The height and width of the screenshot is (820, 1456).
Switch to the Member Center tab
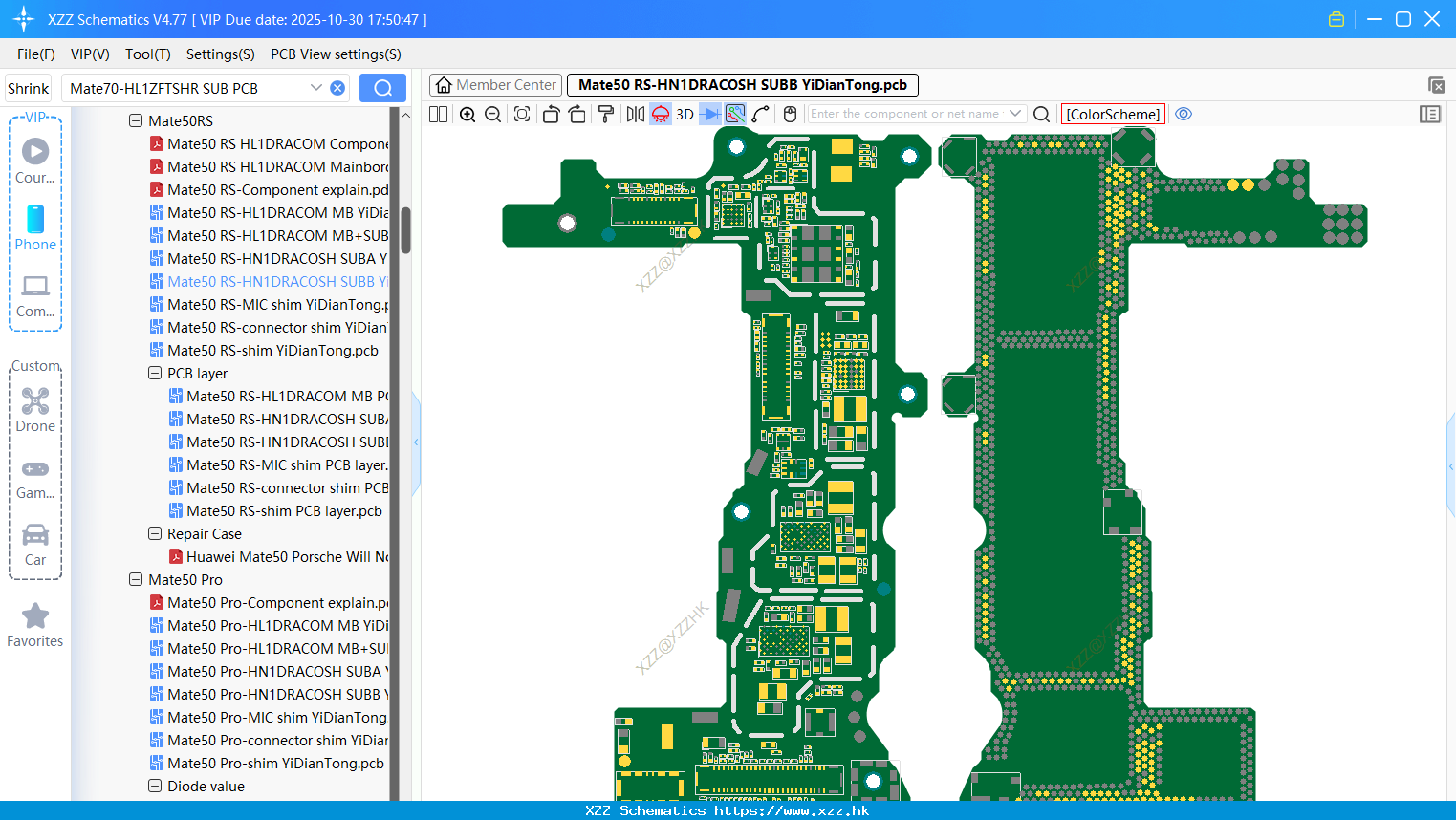496,85
